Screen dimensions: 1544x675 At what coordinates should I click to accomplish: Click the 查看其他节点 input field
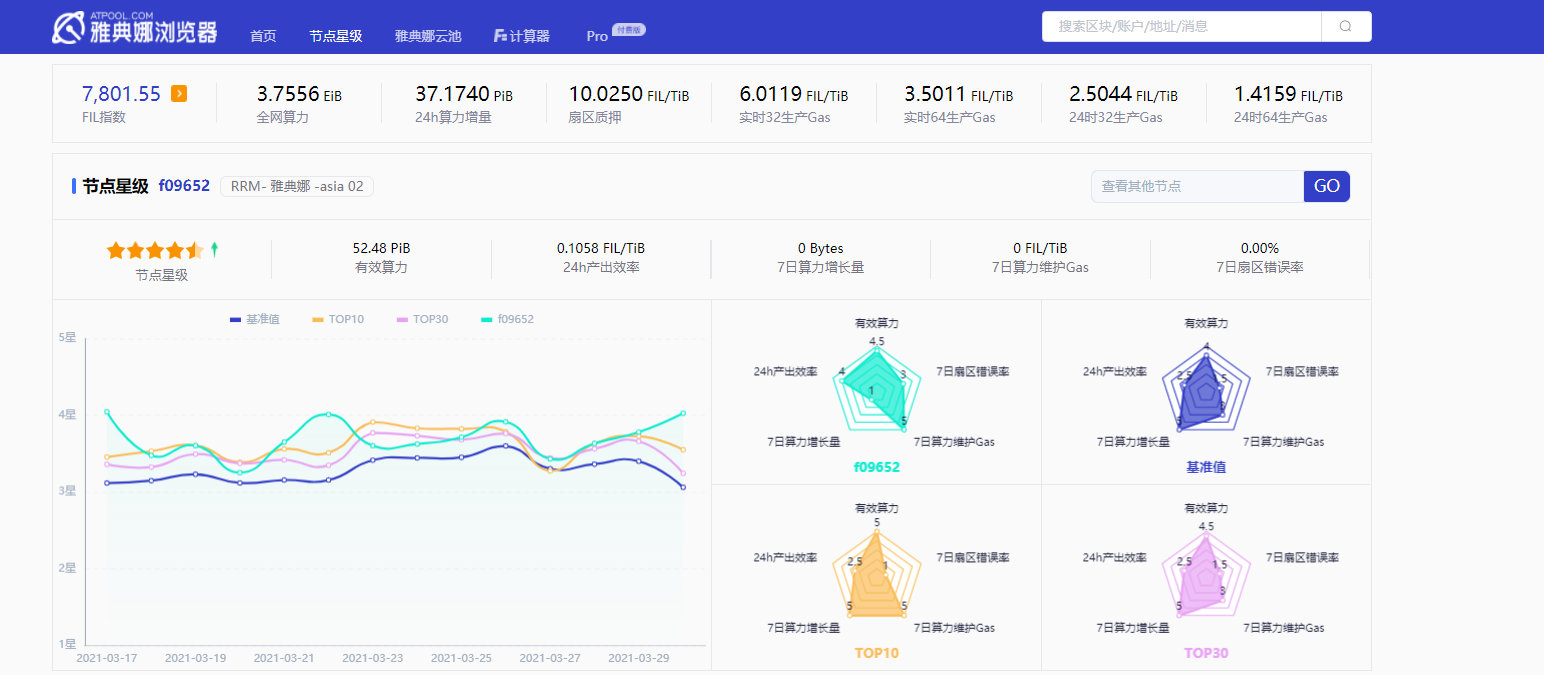click(1197, 186)
